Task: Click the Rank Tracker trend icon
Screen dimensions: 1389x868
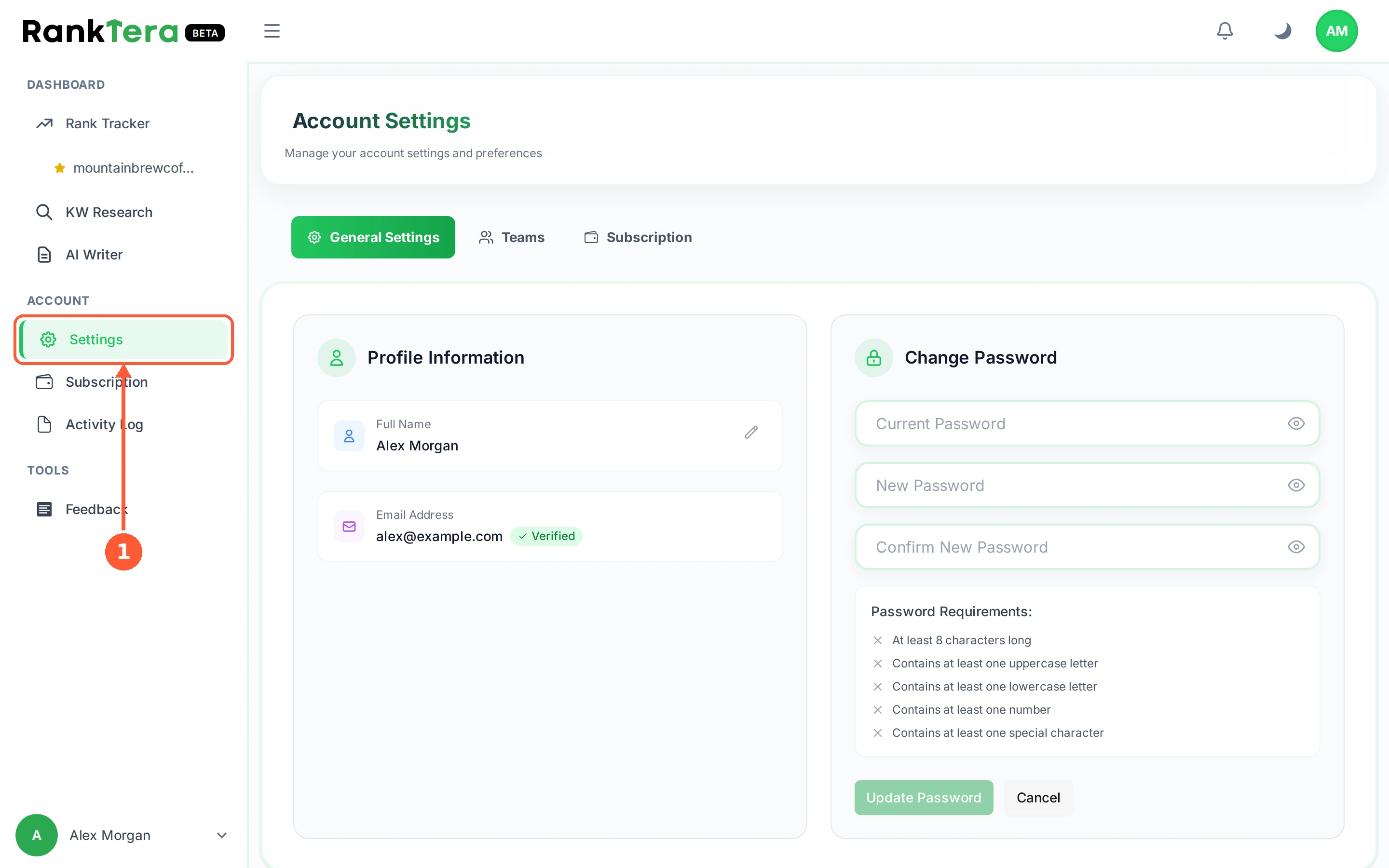Action: 44,123
